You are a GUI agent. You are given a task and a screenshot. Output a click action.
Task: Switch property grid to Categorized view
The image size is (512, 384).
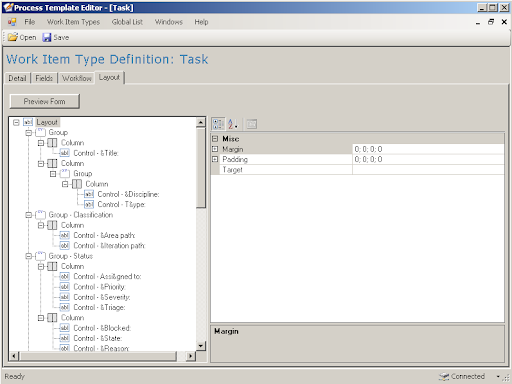218,124
